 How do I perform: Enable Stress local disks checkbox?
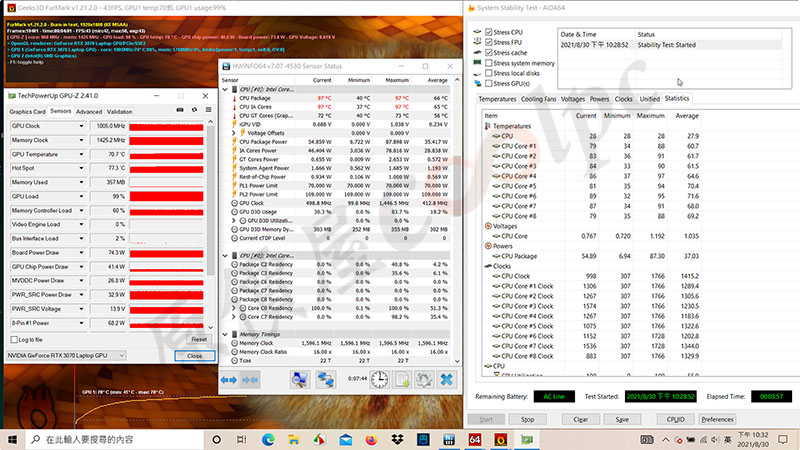pyautogui.click(x=489, y=73)
